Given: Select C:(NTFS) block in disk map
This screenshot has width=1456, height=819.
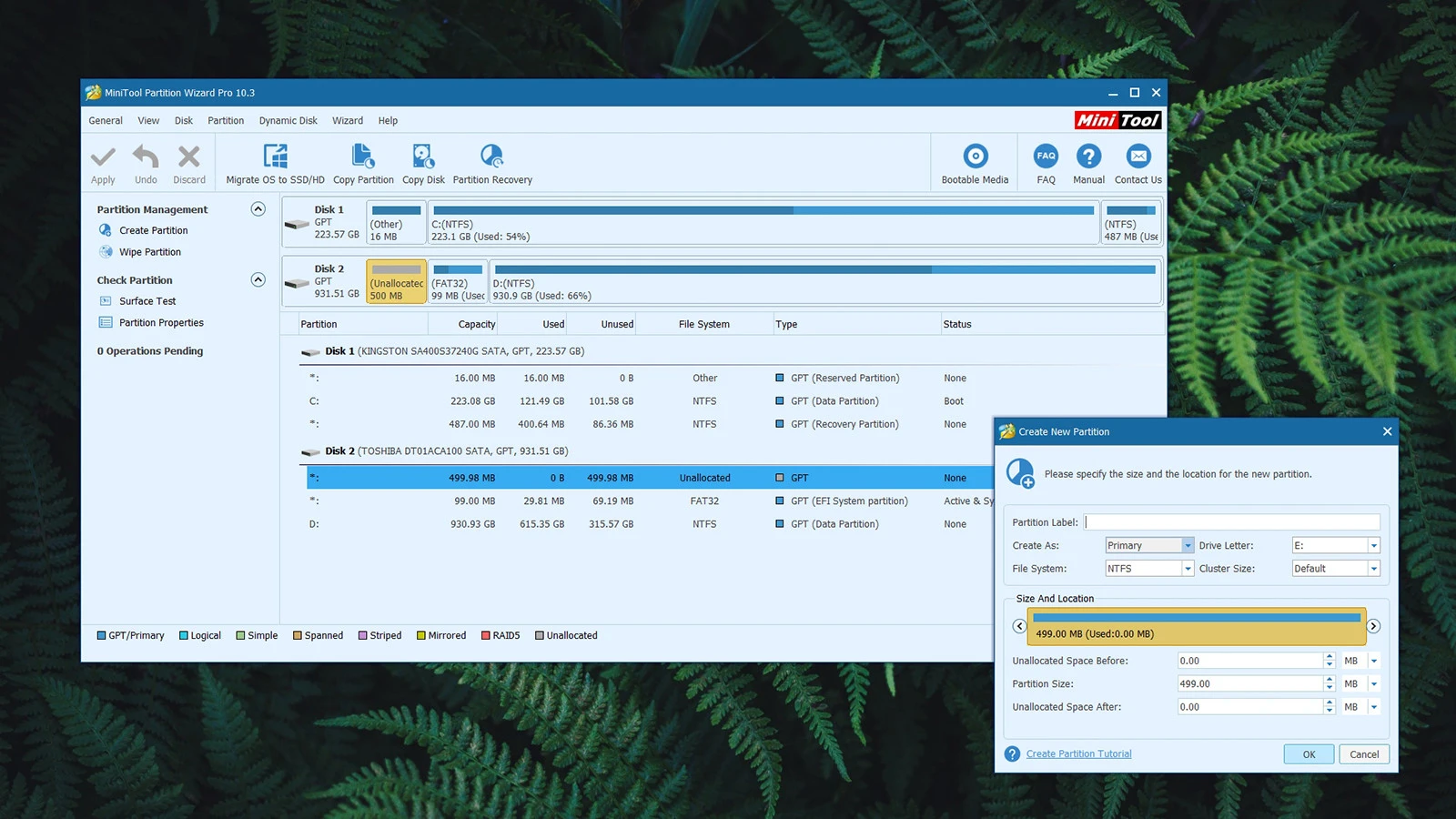Looking at the screenshot, I should 763,223.
